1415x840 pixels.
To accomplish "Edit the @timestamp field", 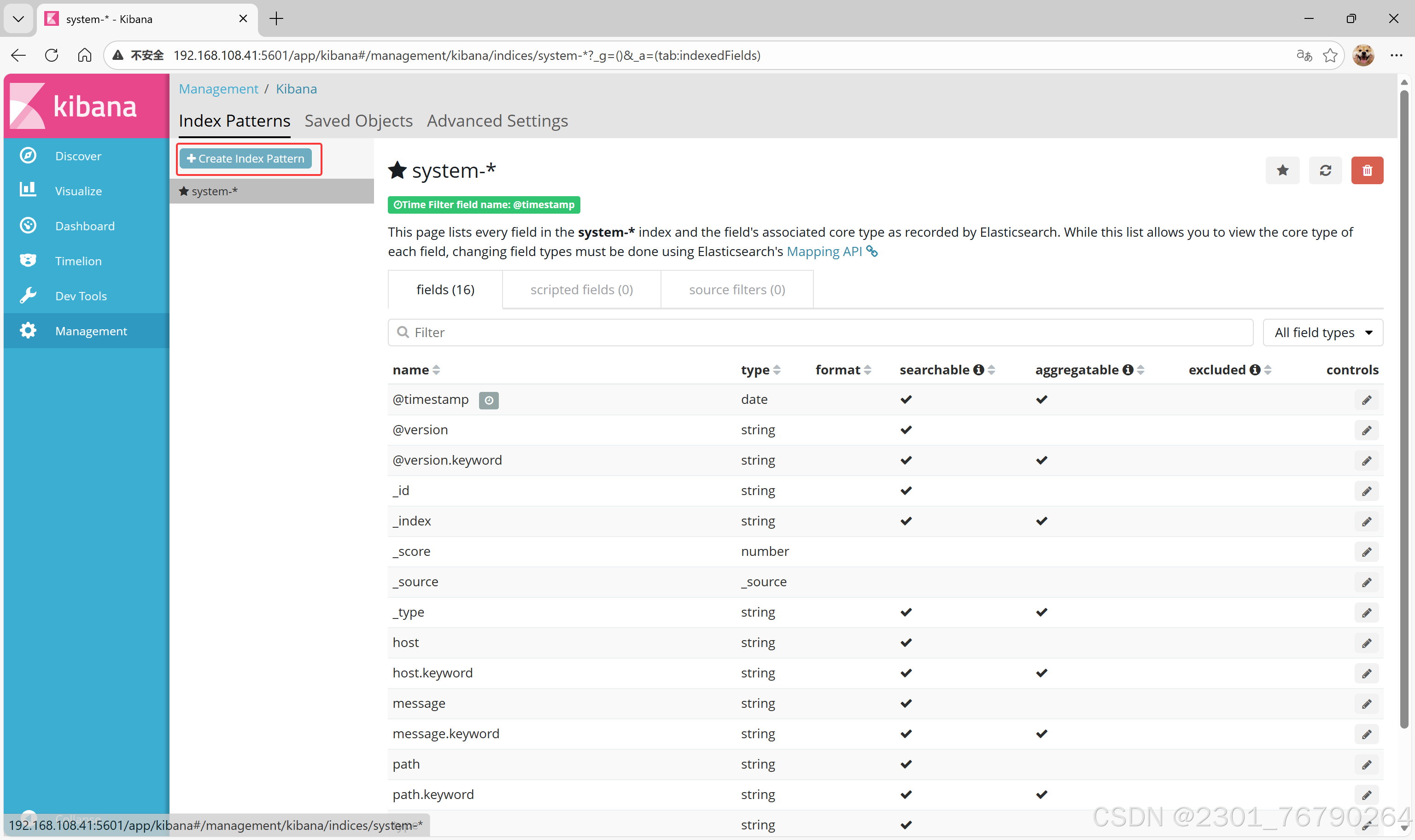I will 1367,400.
